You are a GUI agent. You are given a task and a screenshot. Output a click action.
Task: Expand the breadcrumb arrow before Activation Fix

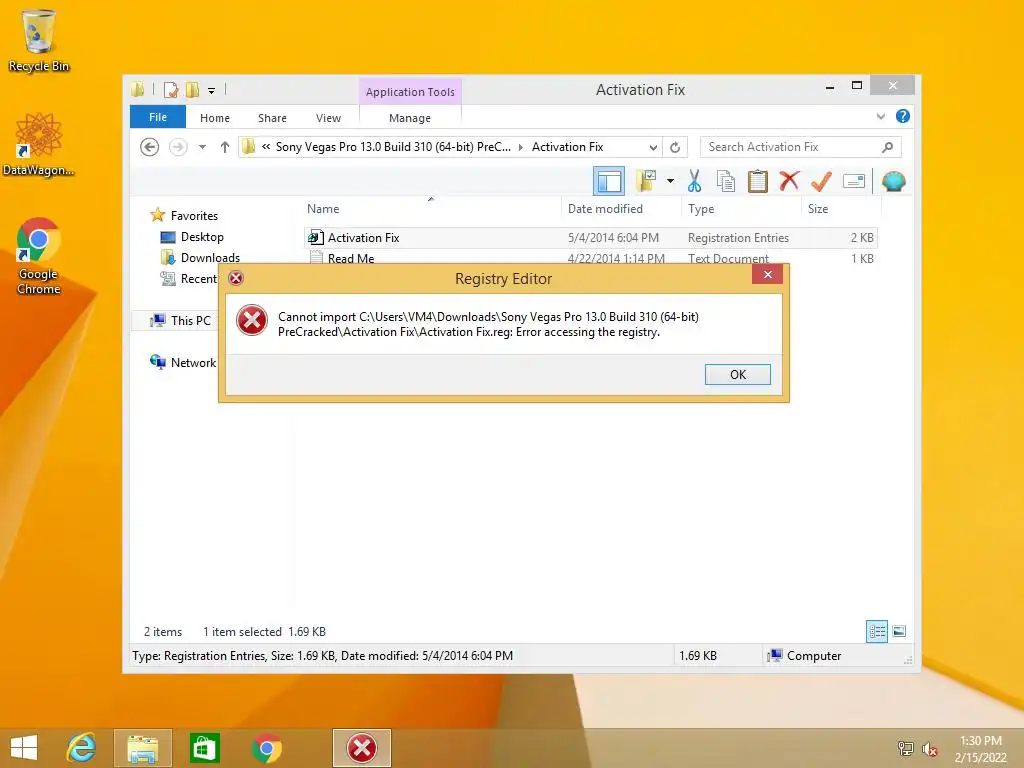click(520, 148)
